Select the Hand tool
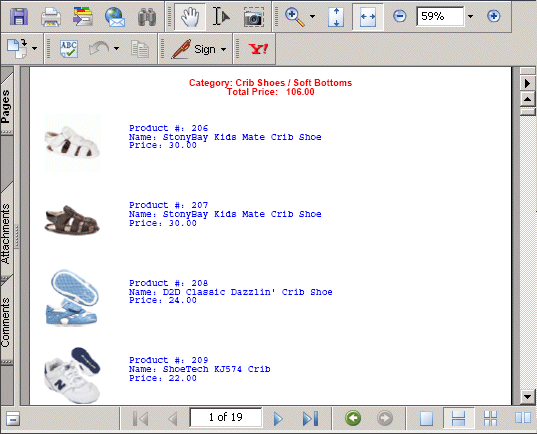This screenshot has height=434, width=537. tap(190, 16)
